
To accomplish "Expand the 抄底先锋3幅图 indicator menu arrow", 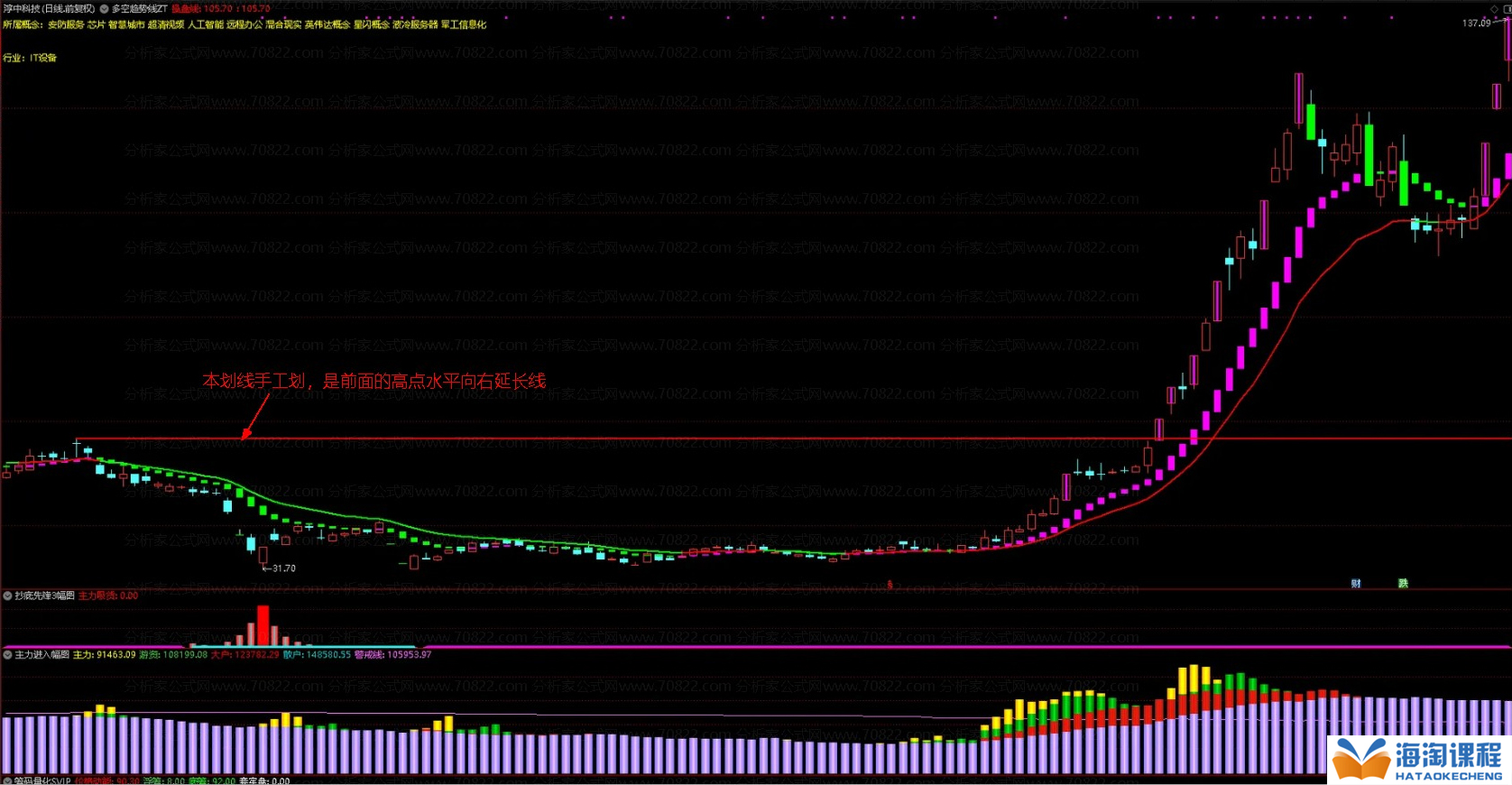I will (8, 596).
